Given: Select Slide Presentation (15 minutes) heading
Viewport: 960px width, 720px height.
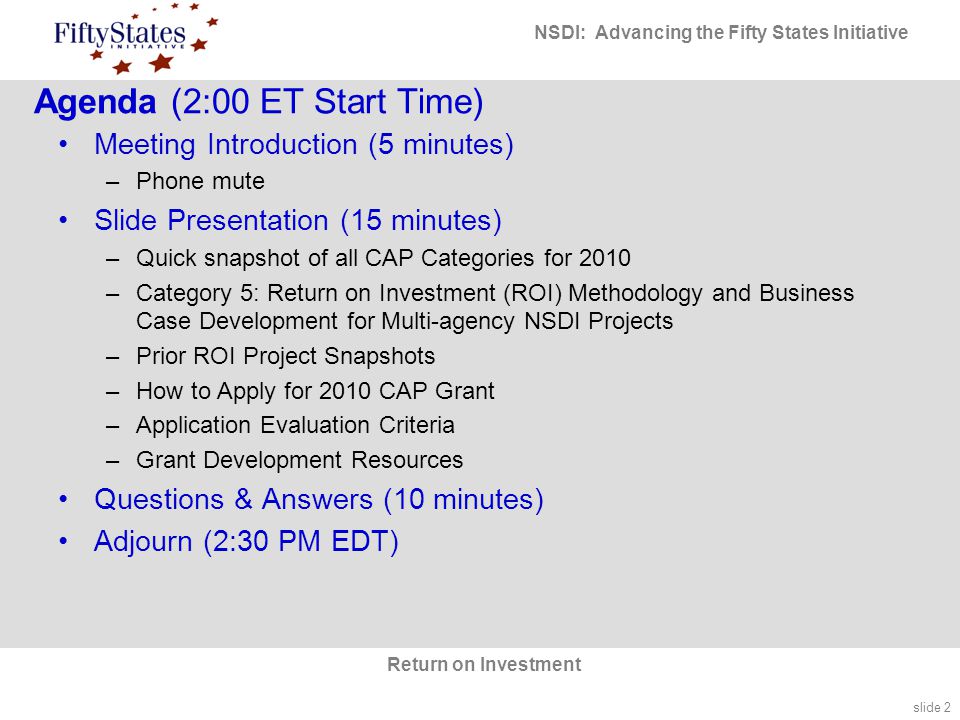Looking at the screenshot, I should pyautogui.click(x=298, y=220).
